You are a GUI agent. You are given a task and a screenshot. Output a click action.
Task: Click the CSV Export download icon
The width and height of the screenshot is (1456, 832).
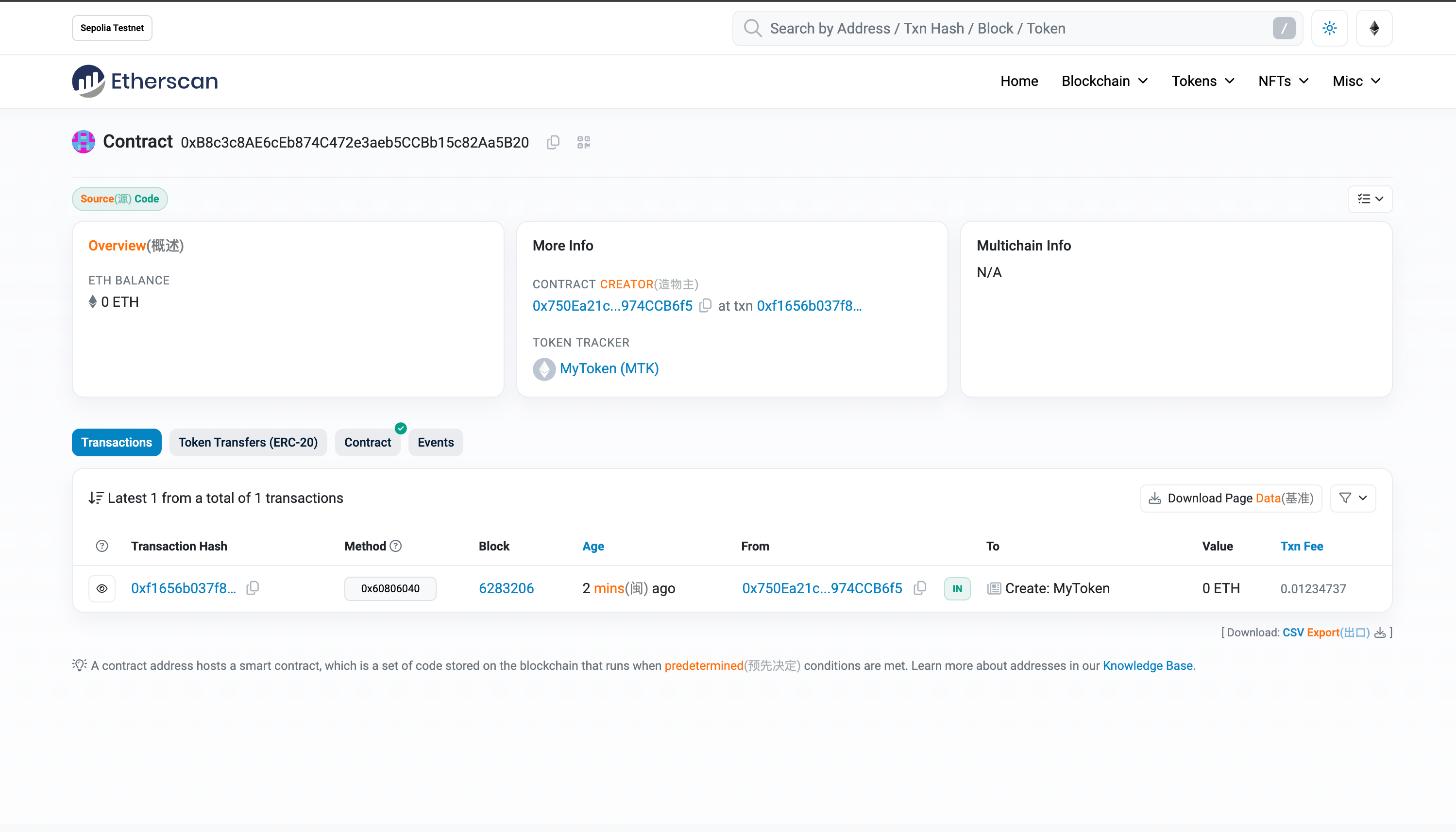point(1380,632)
